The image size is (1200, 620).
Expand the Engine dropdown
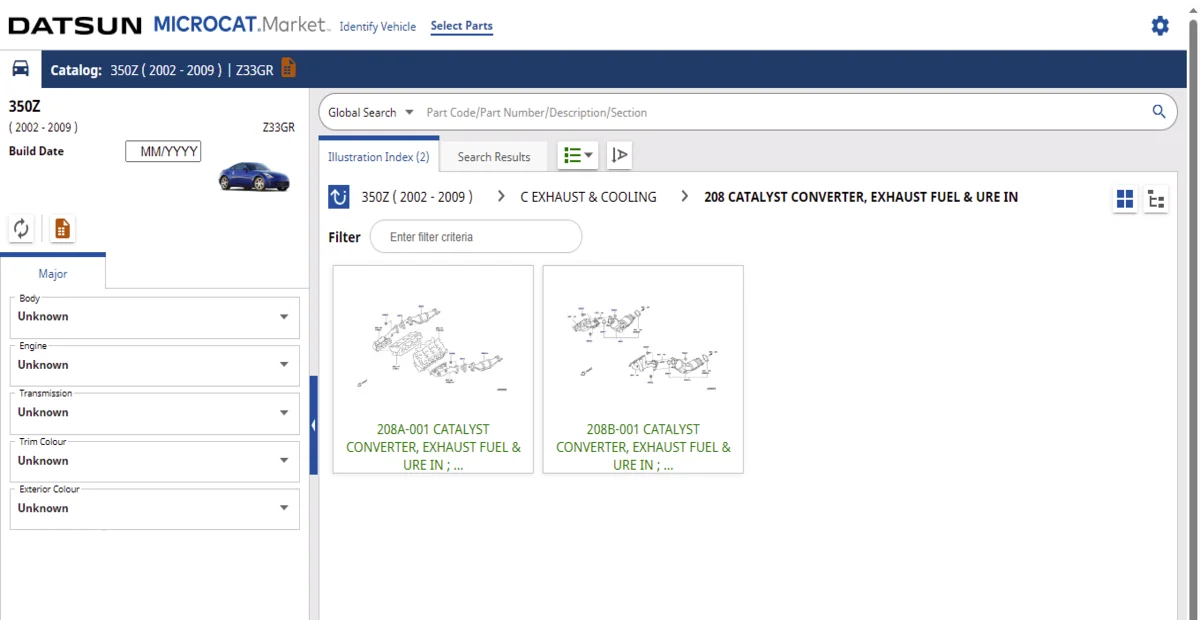point(154,365)
